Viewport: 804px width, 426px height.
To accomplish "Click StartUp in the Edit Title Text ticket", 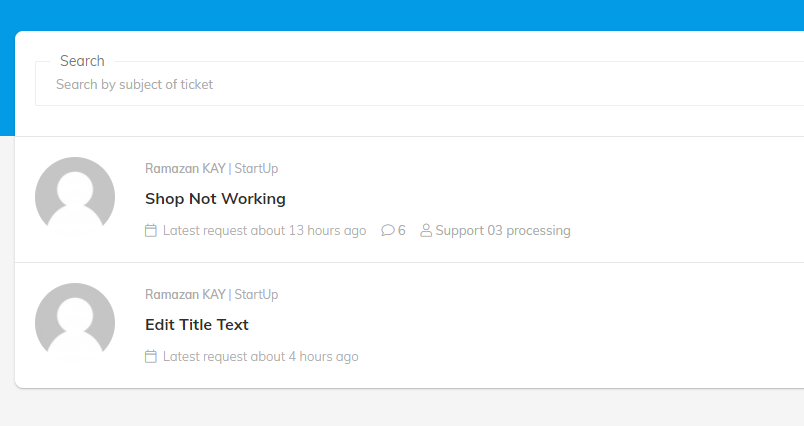I will [x=256, y=295].
